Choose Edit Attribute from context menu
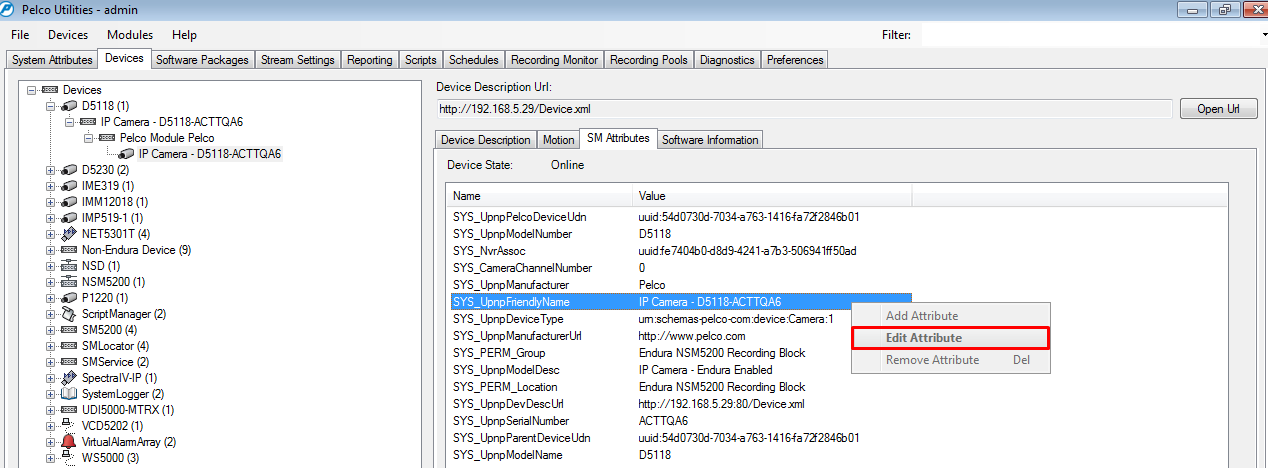 tap(950, 338)
